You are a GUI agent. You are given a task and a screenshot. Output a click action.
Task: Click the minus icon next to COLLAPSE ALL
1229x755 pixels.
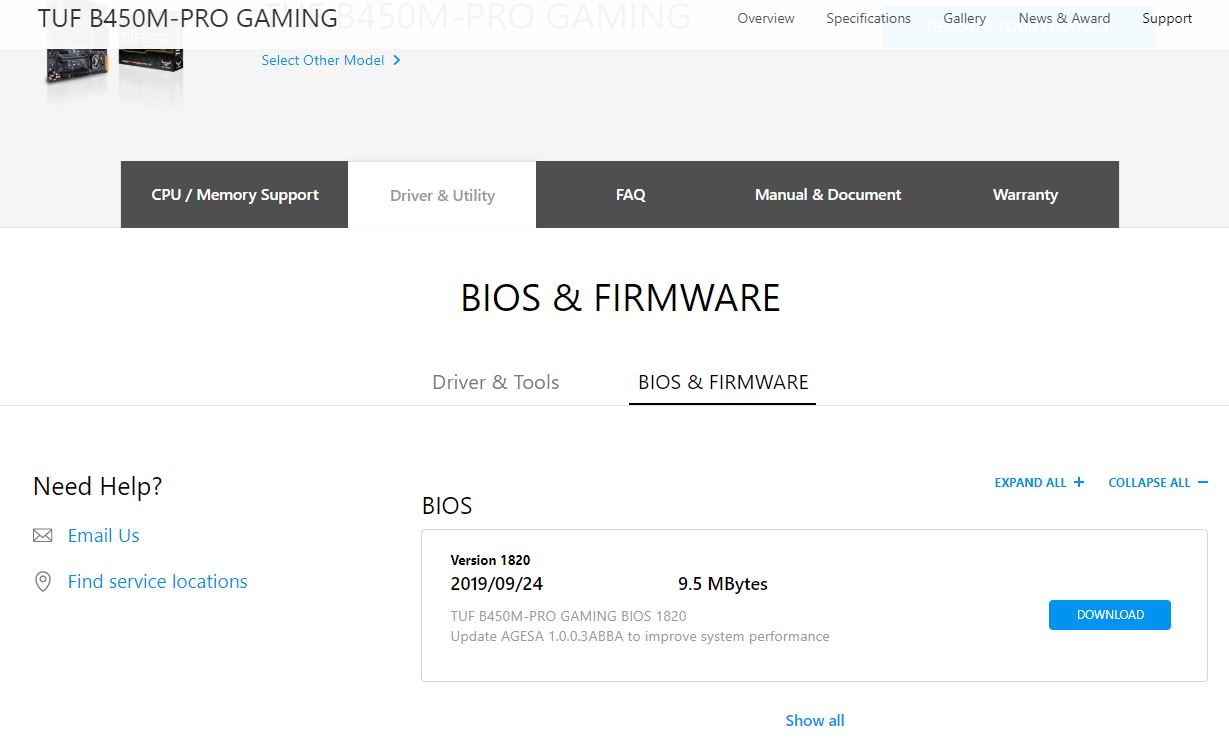(x=1203, y=482)
